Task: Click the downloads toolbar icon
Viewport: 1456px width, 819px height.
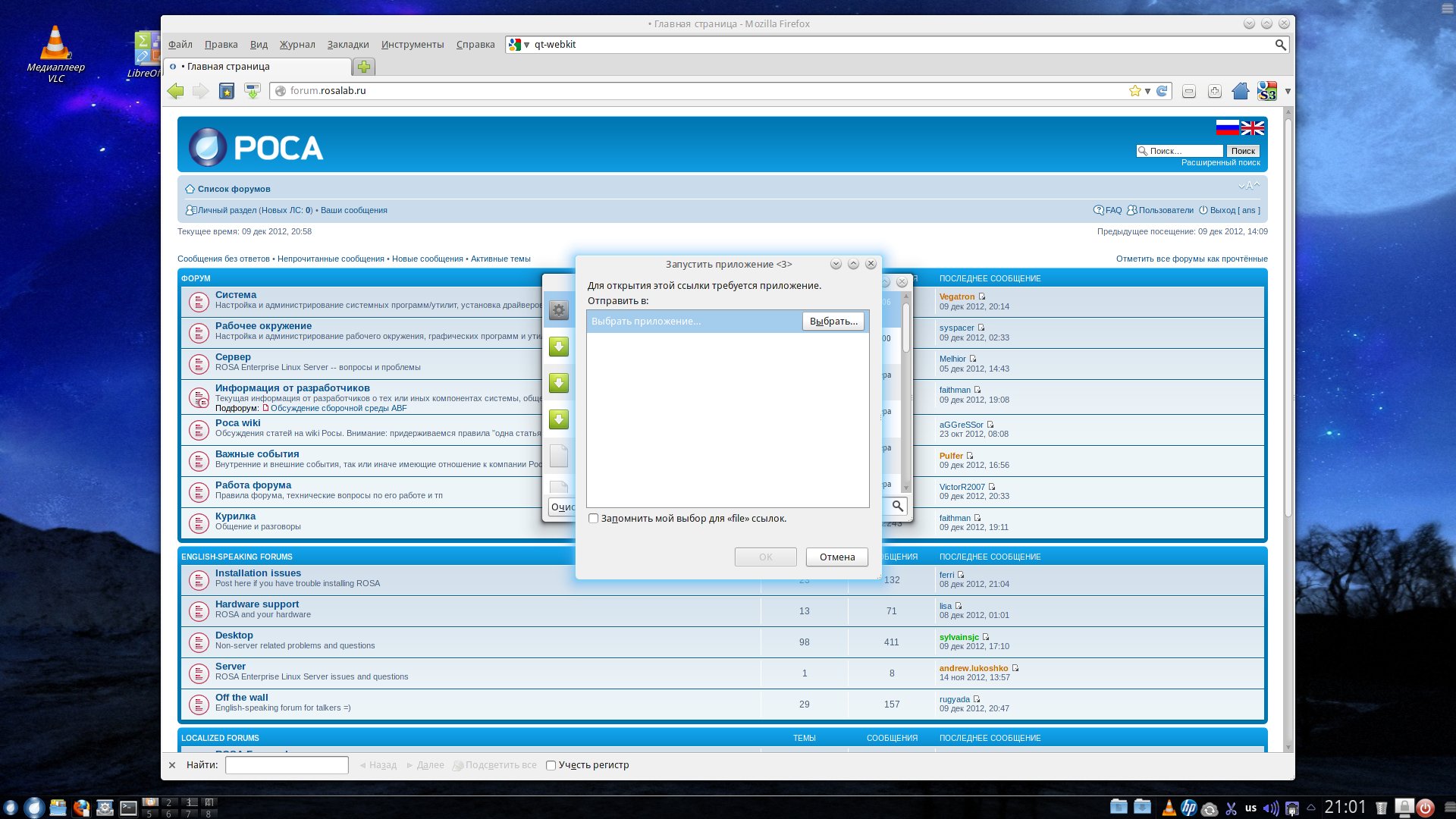Action: click(253, 91)
